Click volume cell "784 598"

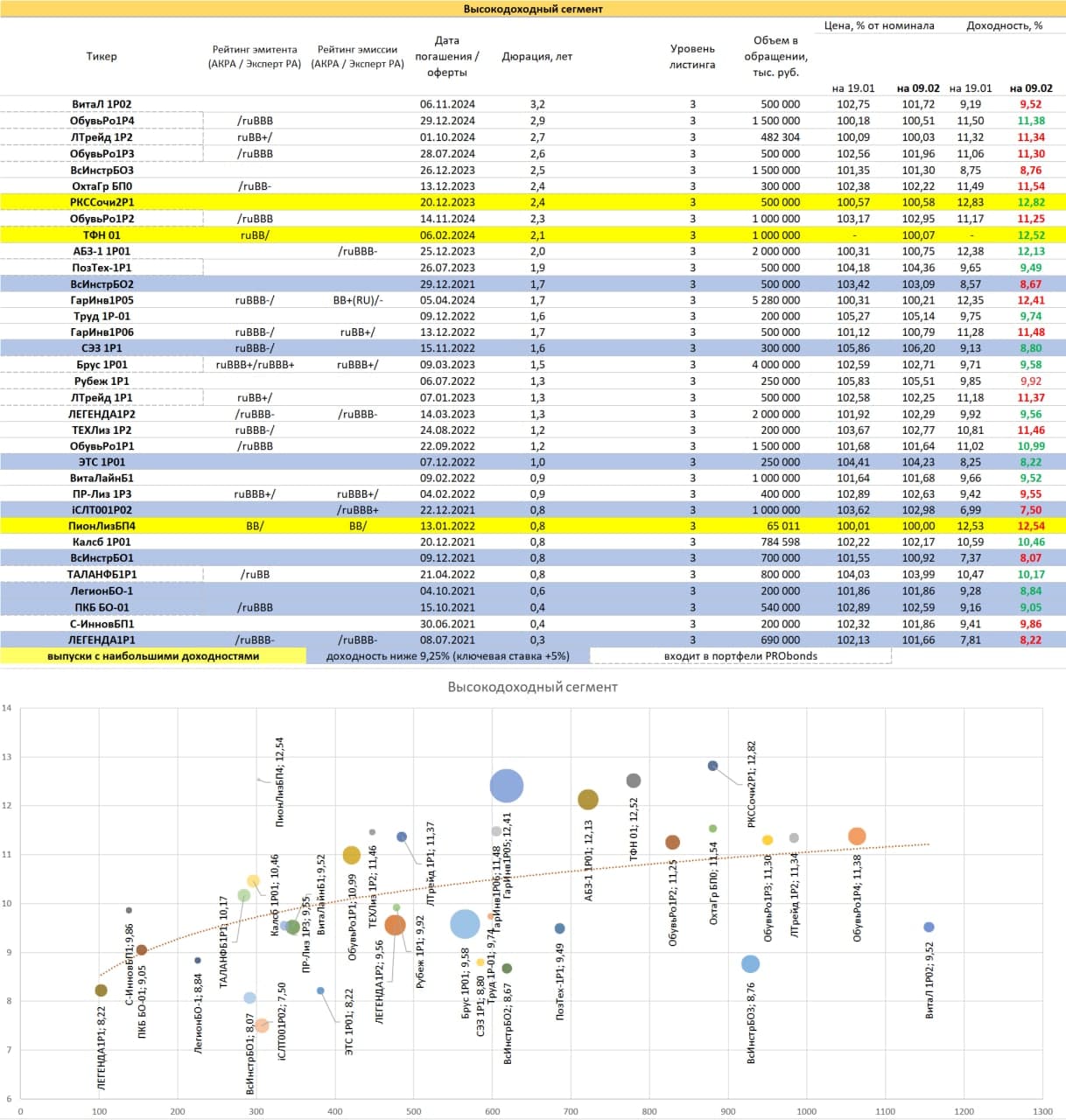[780, 542]
